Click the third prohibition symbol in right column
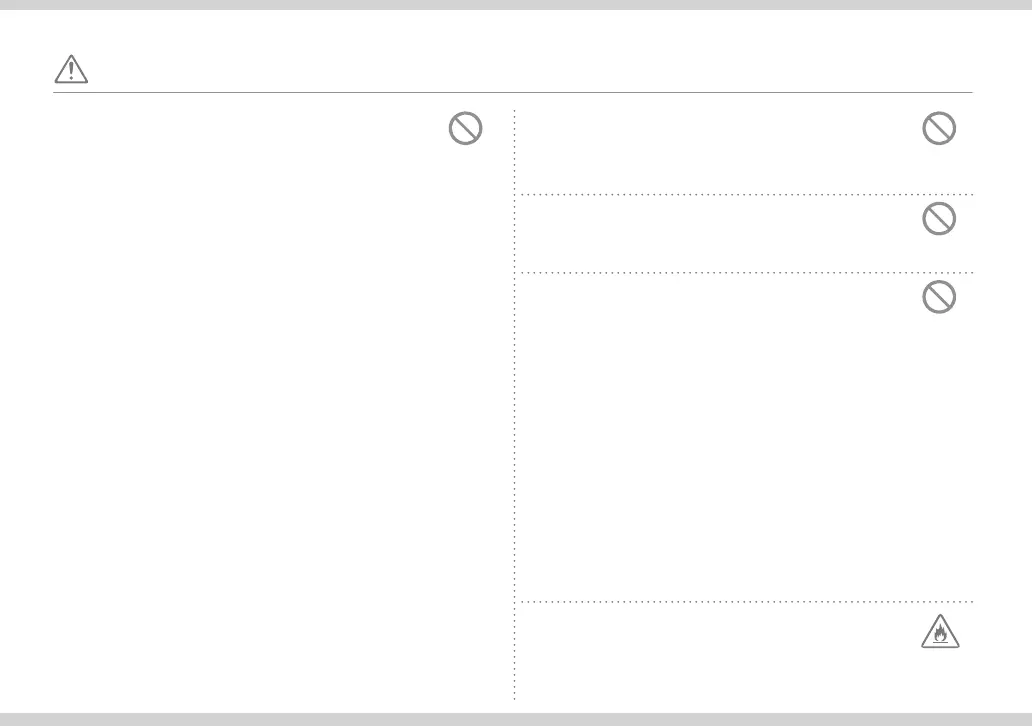 tap(939, 297)
